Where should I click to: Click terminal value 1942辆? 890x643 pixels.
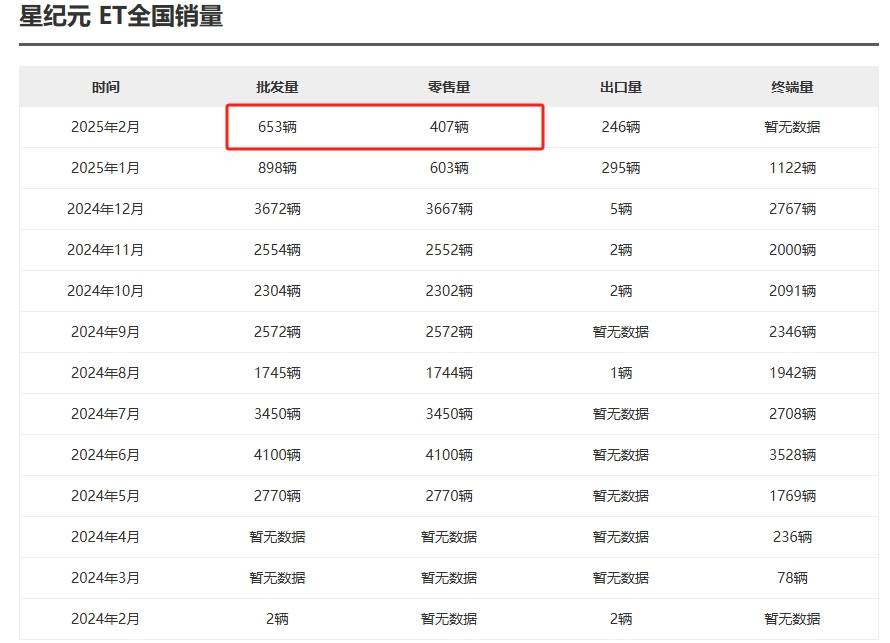[792, 373]
